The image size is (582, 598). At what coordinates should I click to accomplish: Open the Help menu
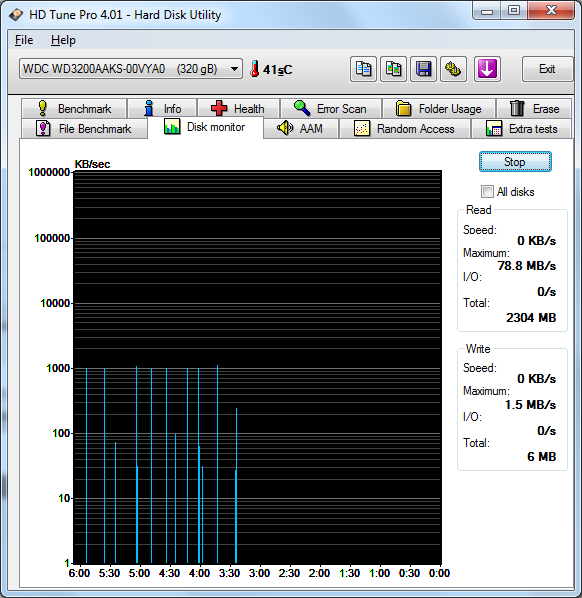[x=63, y=40]
